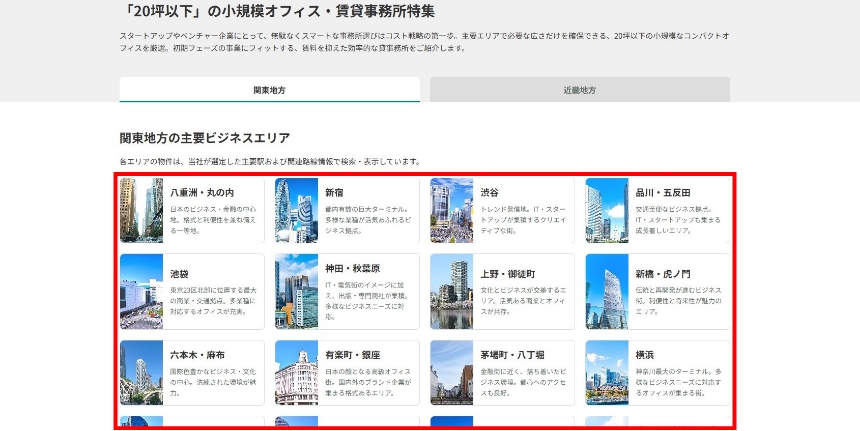Viewport: 860px width, 431px height.
Task: Click the 池袋 photo thumbnail
Action: [x=141, y=291]
